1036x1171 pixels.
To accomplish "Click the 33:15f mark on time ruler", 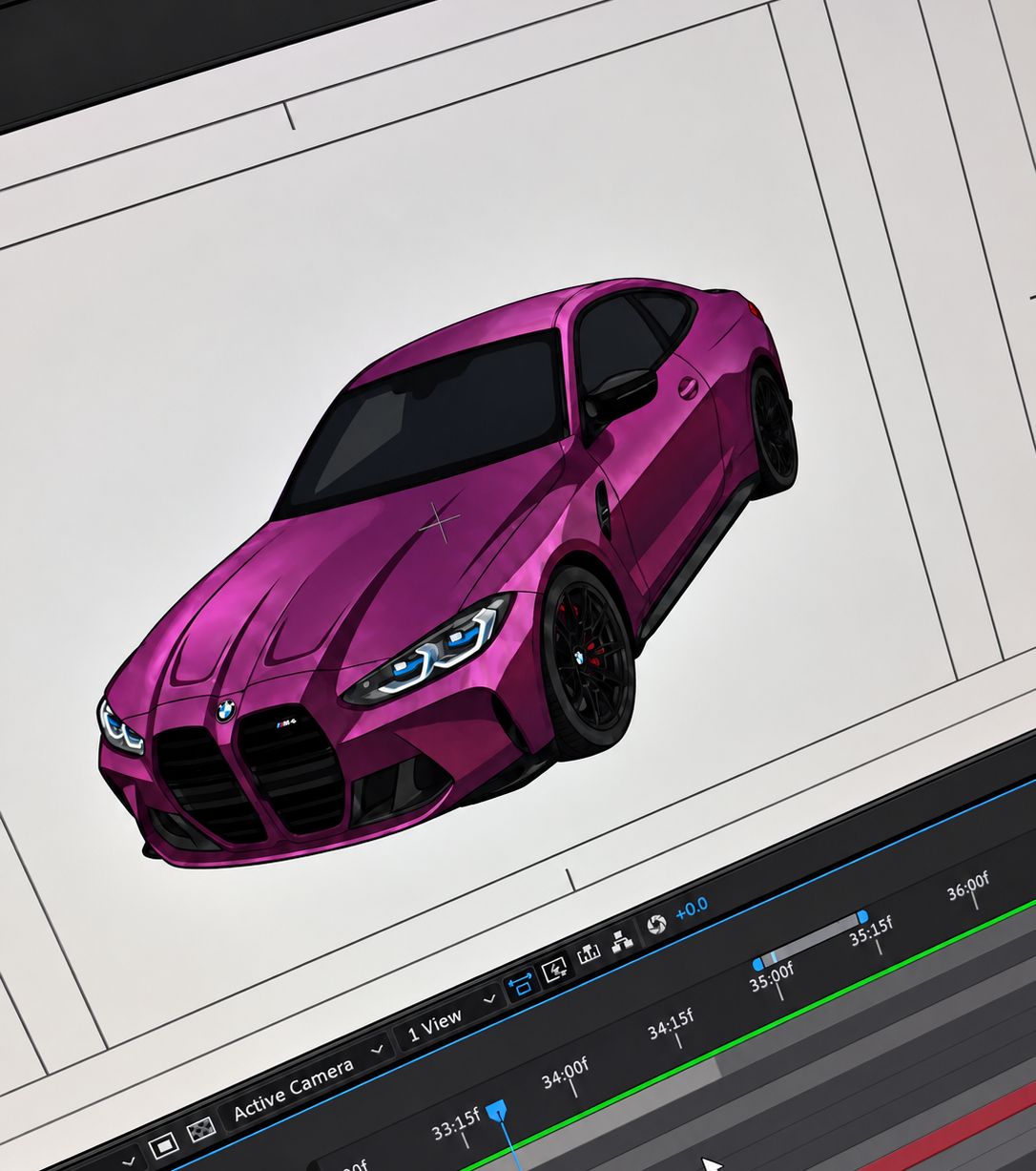I will click(x=455, y=1125).
